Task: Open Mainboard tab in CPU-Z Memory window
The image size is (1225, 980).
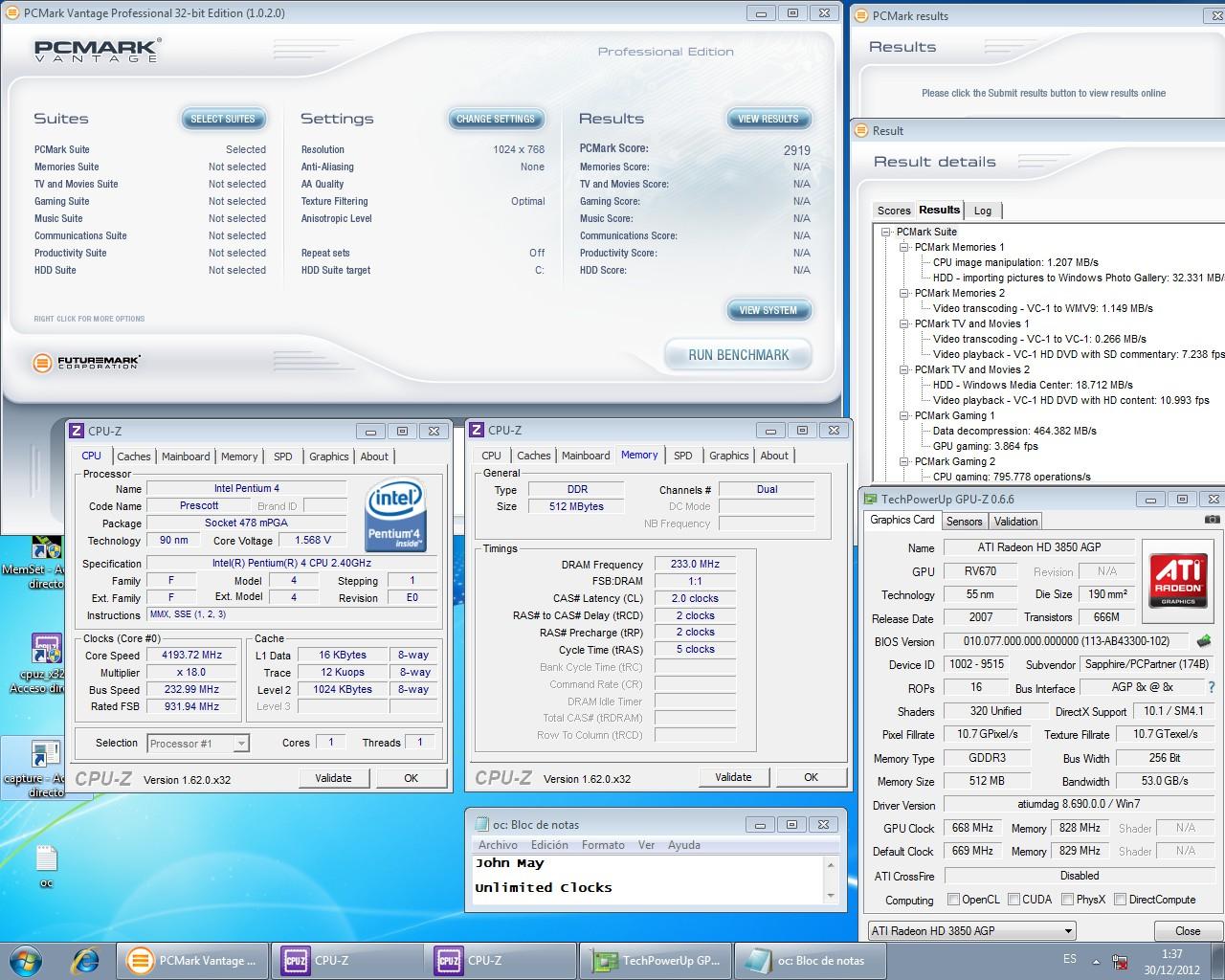Action: (586, 456)
